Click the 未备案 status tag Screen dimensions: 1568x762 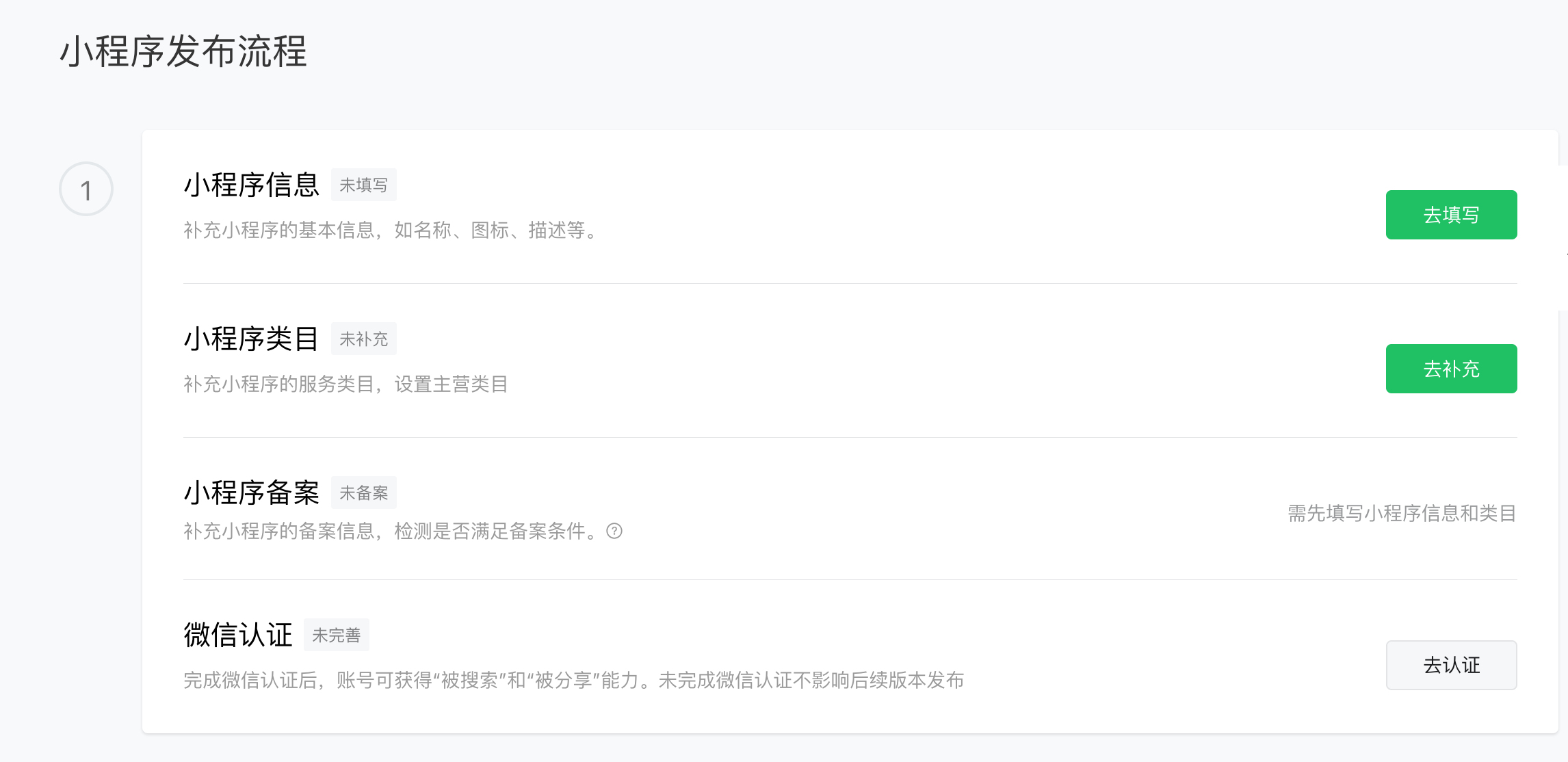point(363,492)
